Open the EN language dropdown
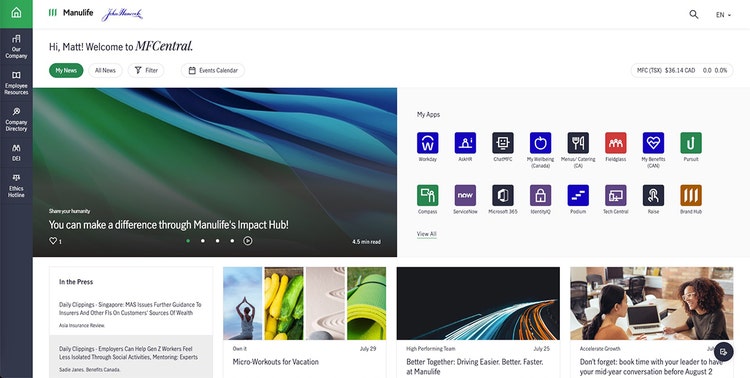Image resolution: width=750 pixels, height=378 pixels. point(723,15)
